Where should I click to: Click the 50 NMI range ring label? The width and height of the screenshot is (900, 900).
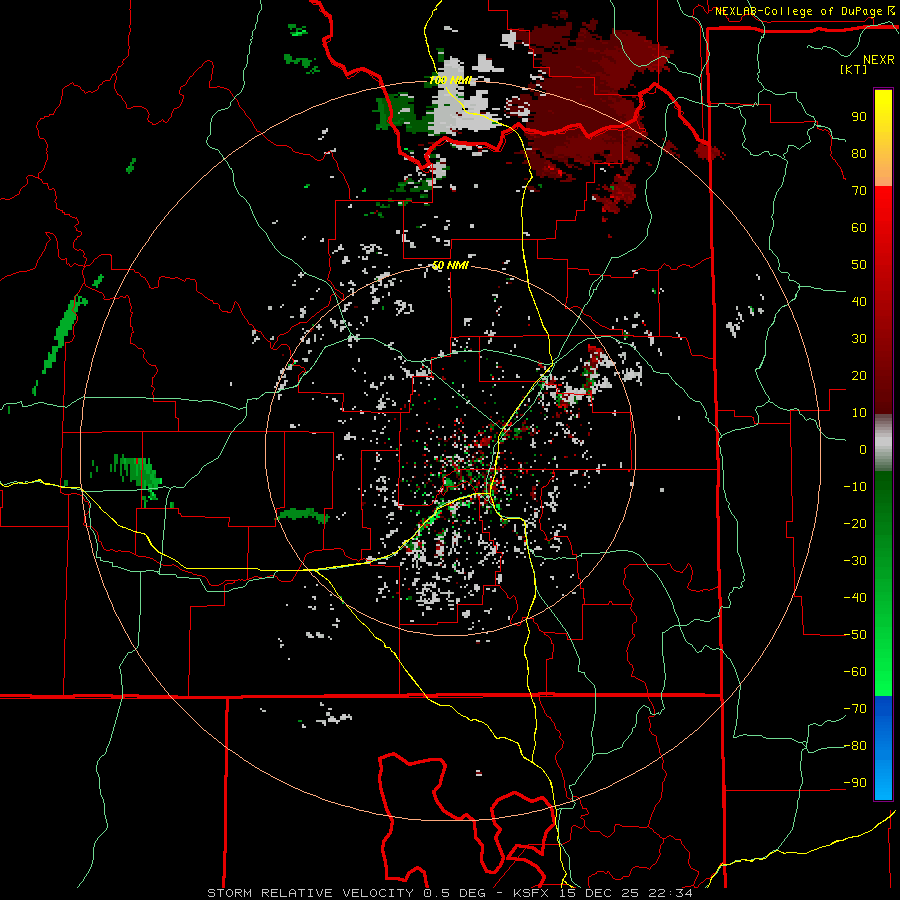[450, 265]
